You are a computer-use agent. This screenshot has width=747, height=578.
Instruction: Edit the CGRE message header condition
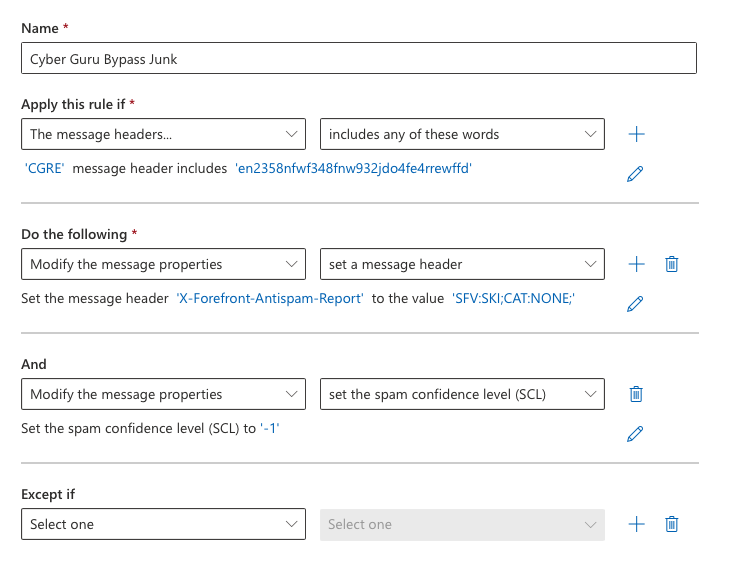(x=635, y=174)
